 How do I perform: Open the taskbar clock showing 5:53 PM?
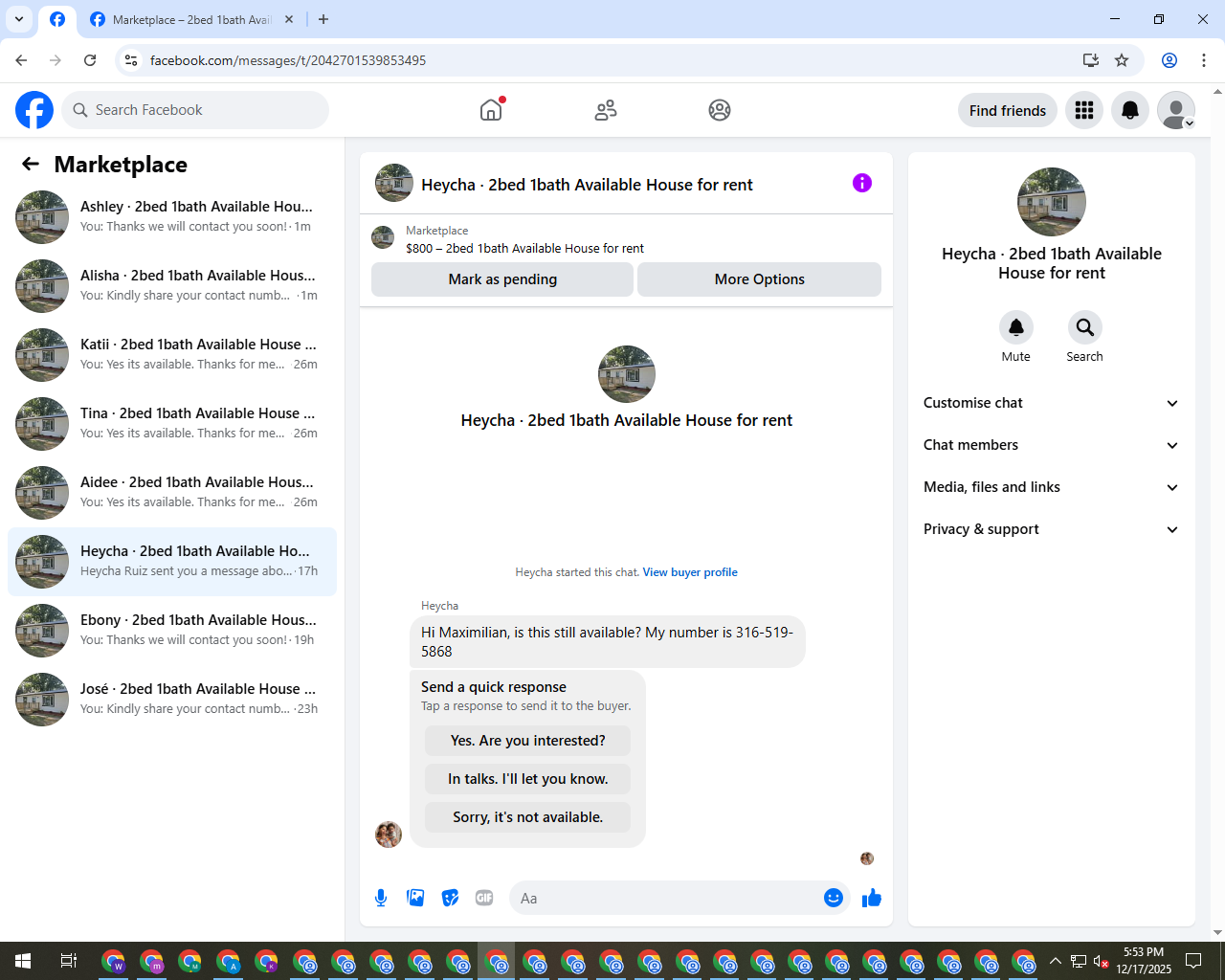point(1144,961)
